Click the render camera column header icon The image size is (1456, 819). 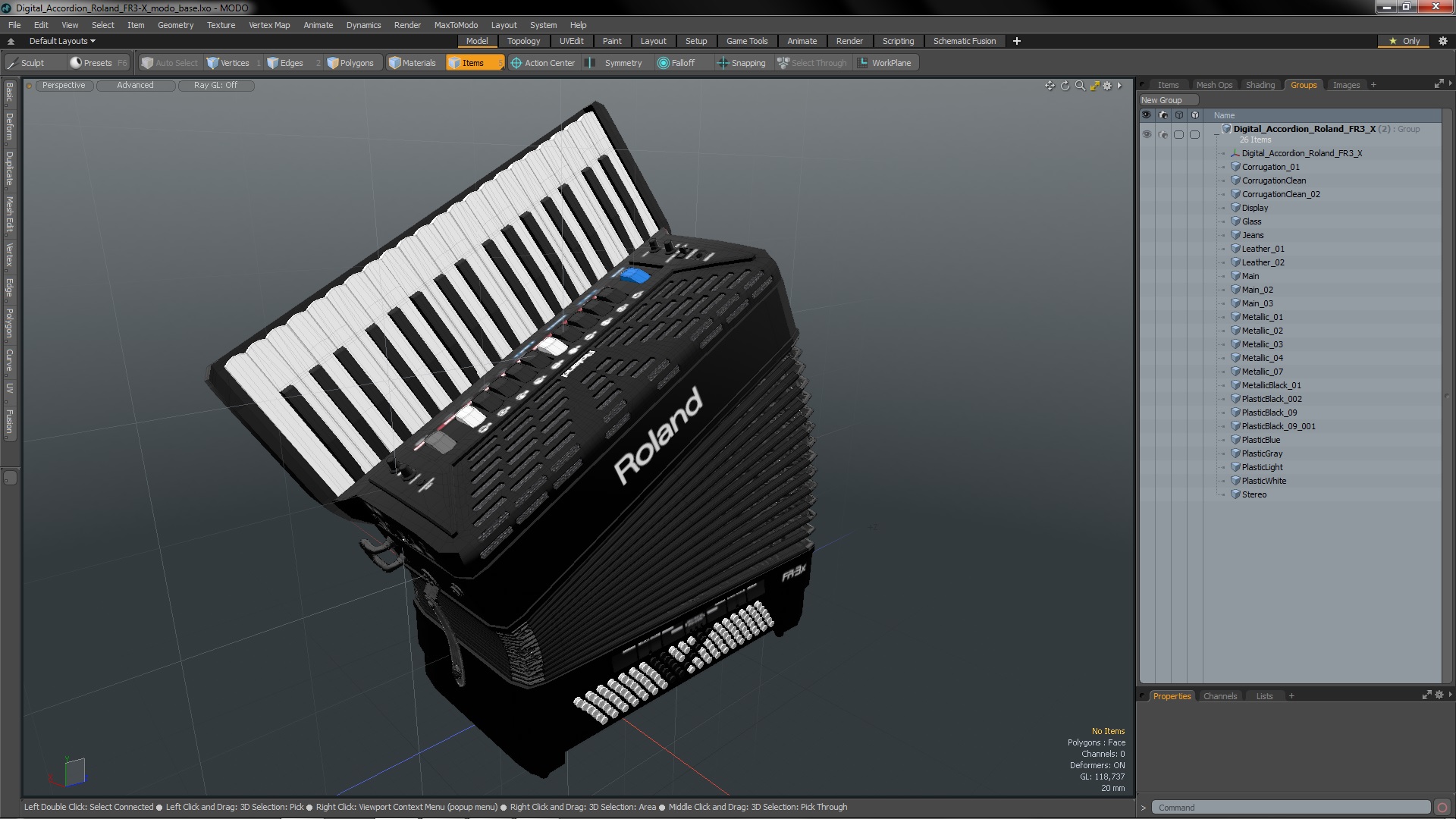click(x=1163, y=115)
